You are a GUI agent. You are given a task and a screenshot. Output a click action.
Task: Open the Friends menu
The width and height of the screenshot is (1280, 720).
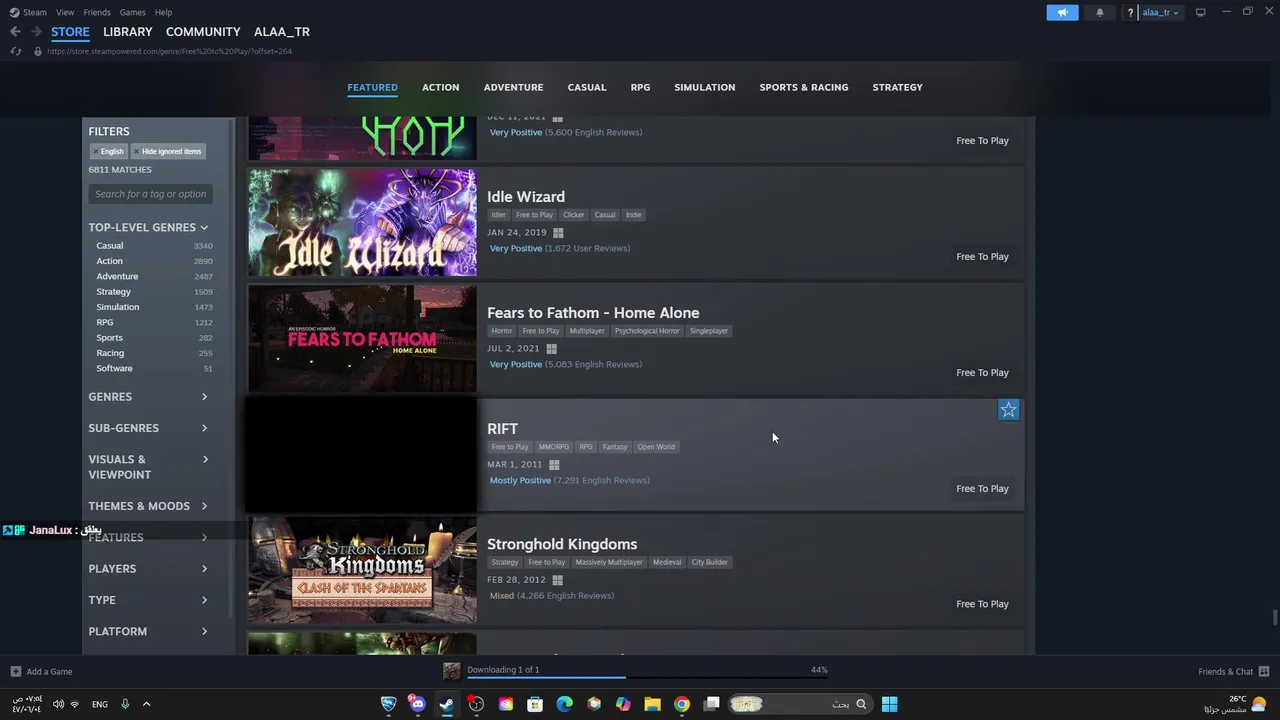point(97,12)
